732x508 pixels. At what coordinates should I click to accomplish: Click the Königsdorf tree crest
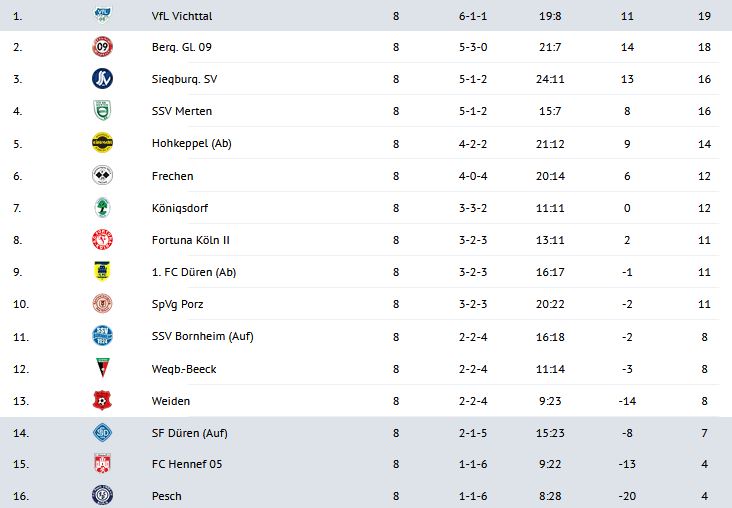click(102, 208)
